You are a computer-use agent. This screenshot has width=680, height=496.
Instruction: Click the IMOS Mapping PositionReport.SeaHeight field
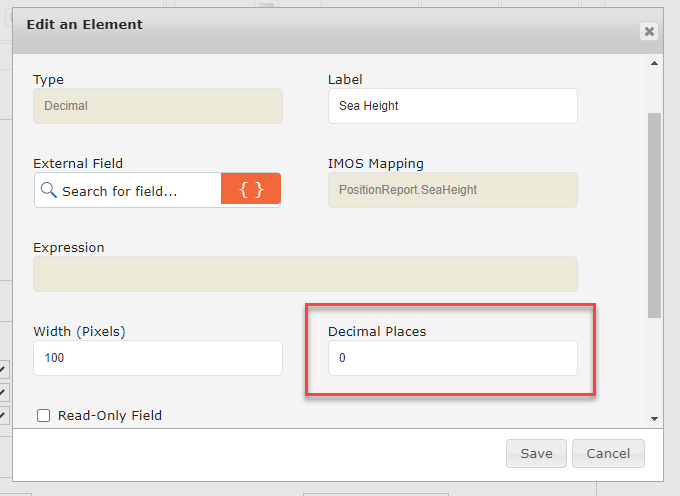[452, 190]
